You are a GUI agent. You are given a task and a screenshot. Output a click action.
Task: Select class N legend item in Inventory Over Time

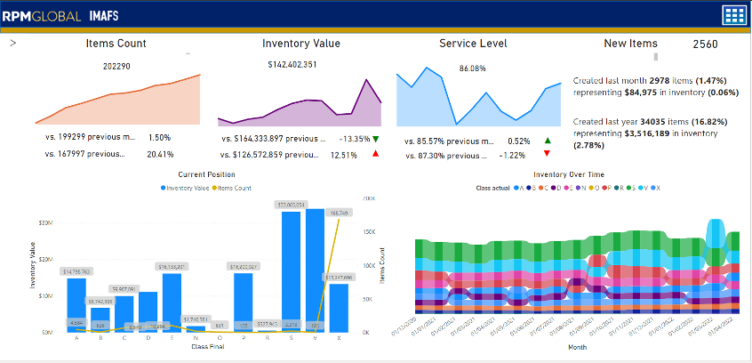point(581,188)
